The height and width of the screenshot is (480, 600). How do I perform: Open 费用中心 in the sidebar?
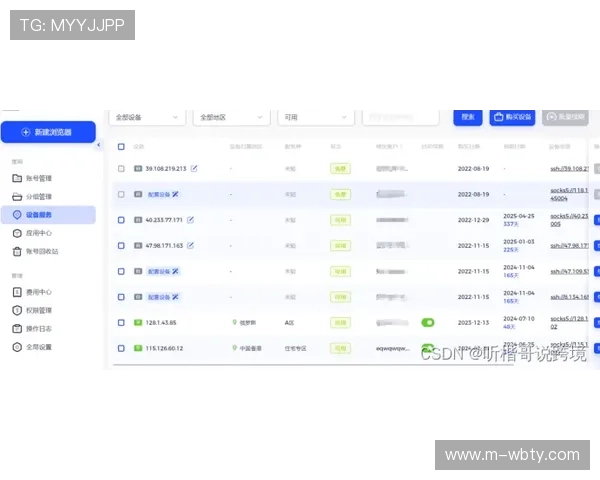coord(39,292)
